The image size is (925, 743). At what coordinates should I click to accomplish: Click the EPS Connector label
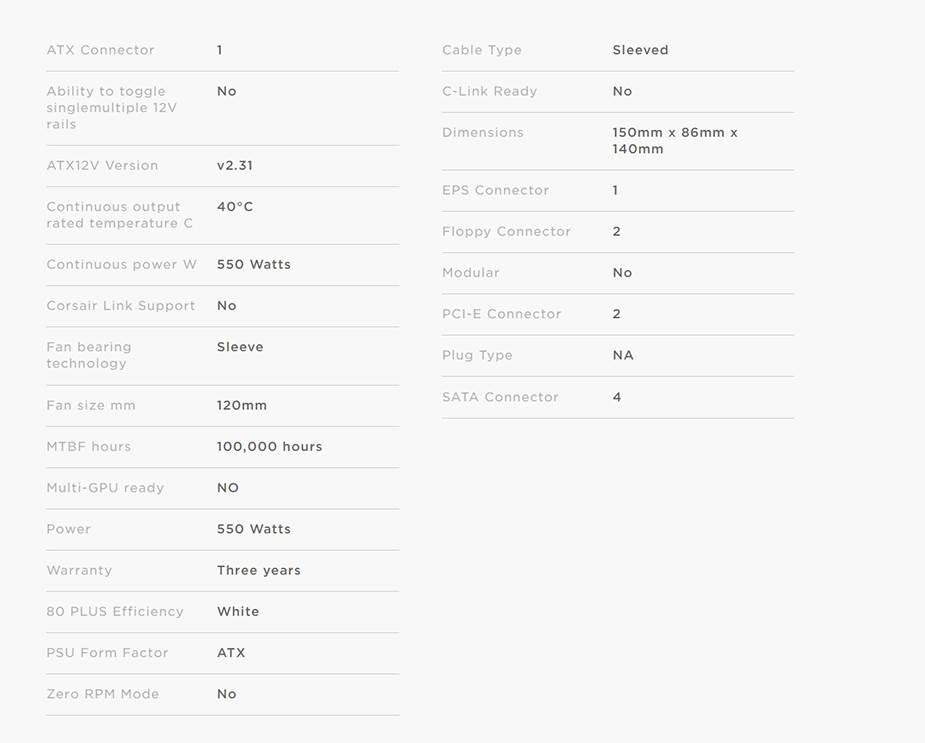(x=495, y=190)
